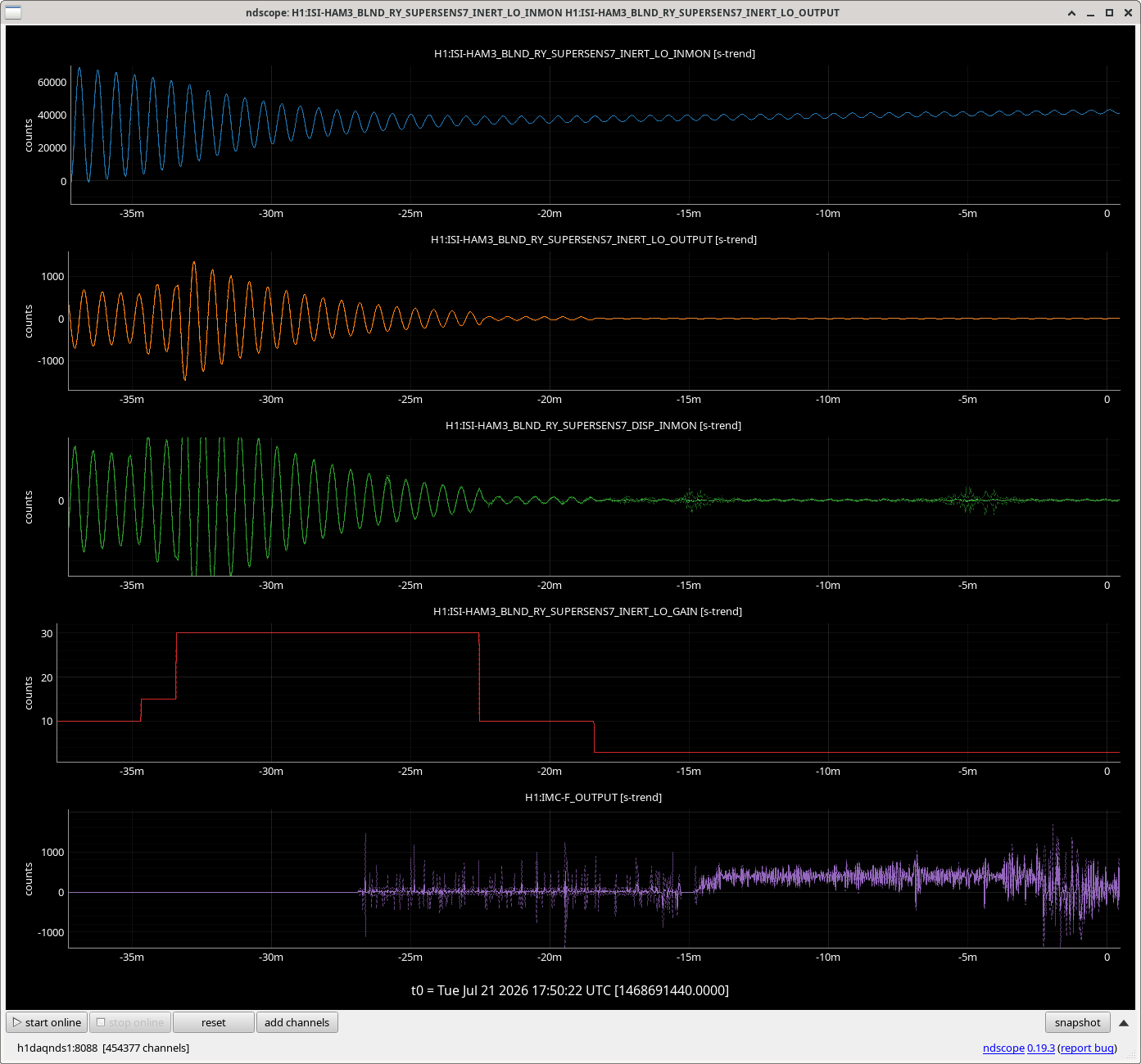Open the add channels dialog
The height and width of the screenshot is (1064, 1141).
point(297,1022)
